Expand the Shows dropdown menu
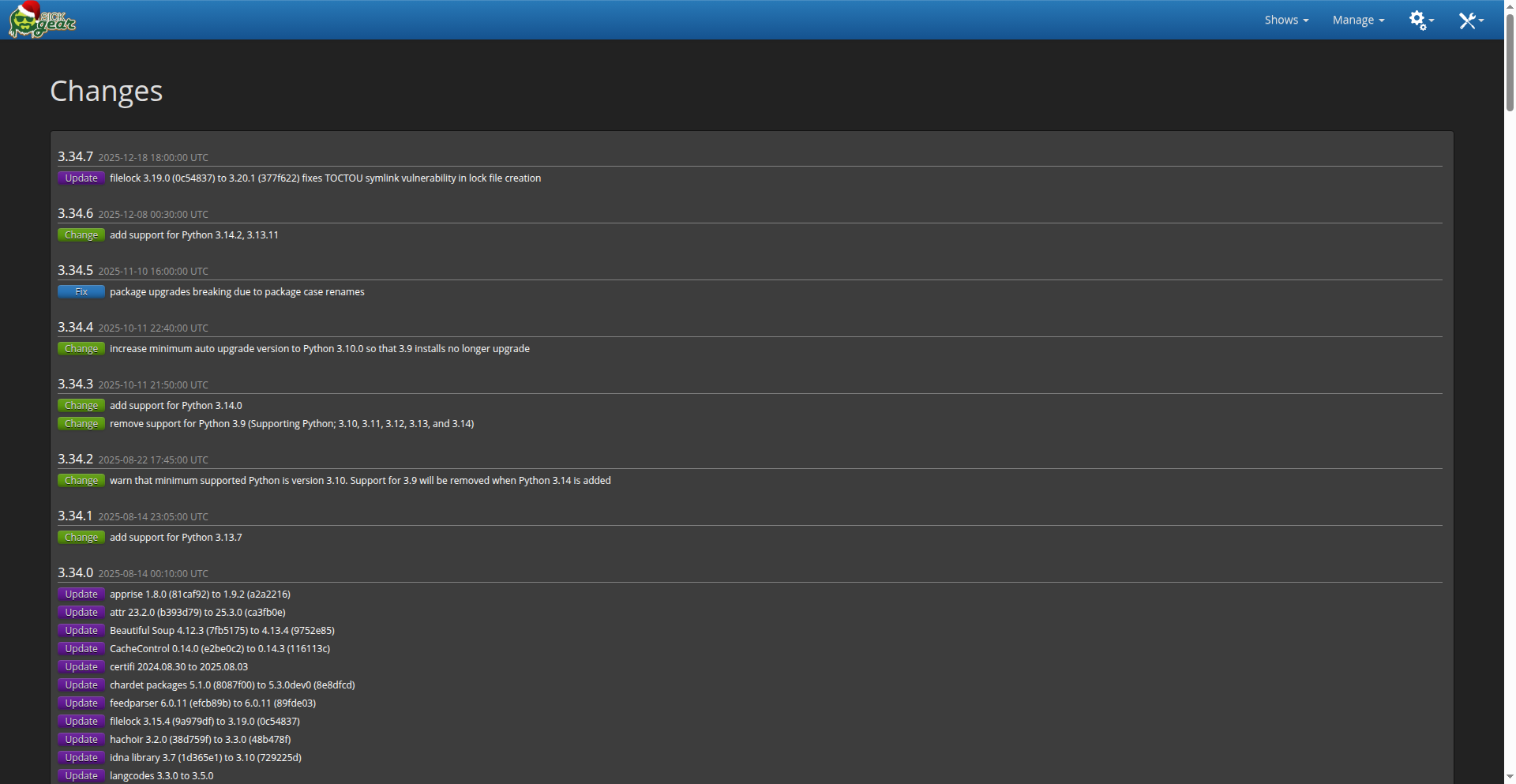This screenshot has height=784, width=1516. point(1285,21)
